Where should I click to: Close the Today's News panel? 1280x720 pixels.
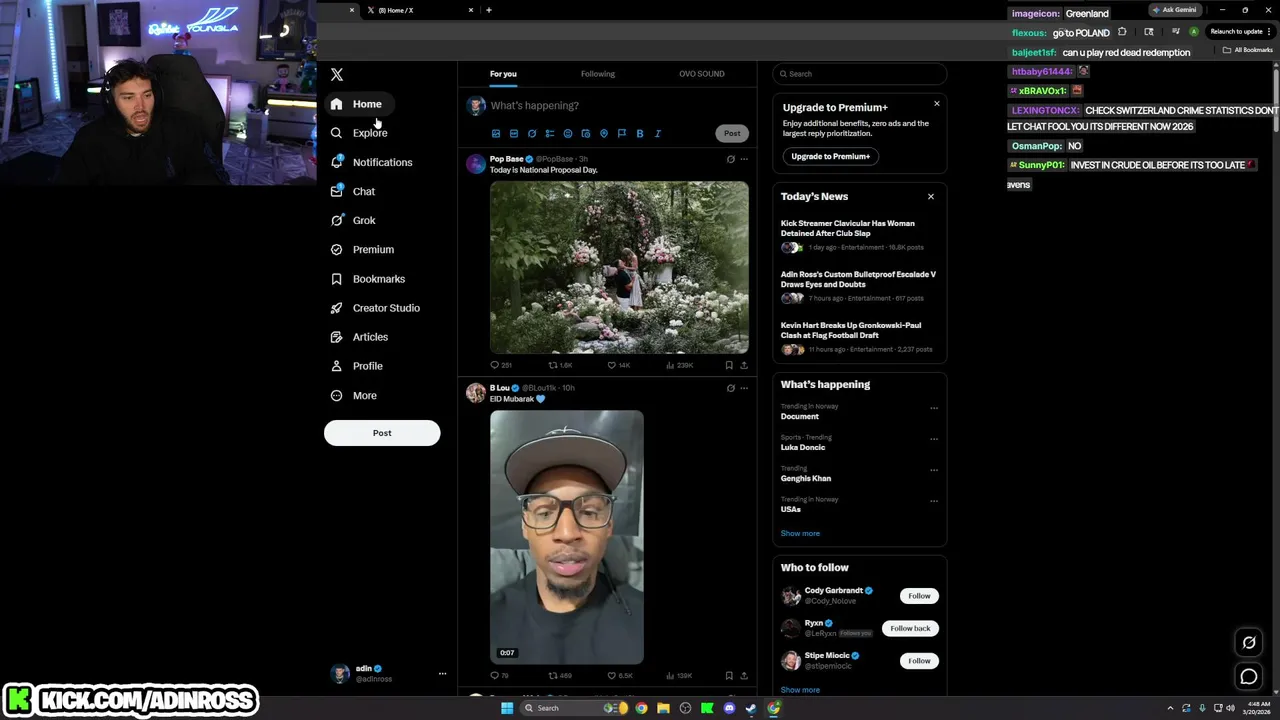click(931, 197)
